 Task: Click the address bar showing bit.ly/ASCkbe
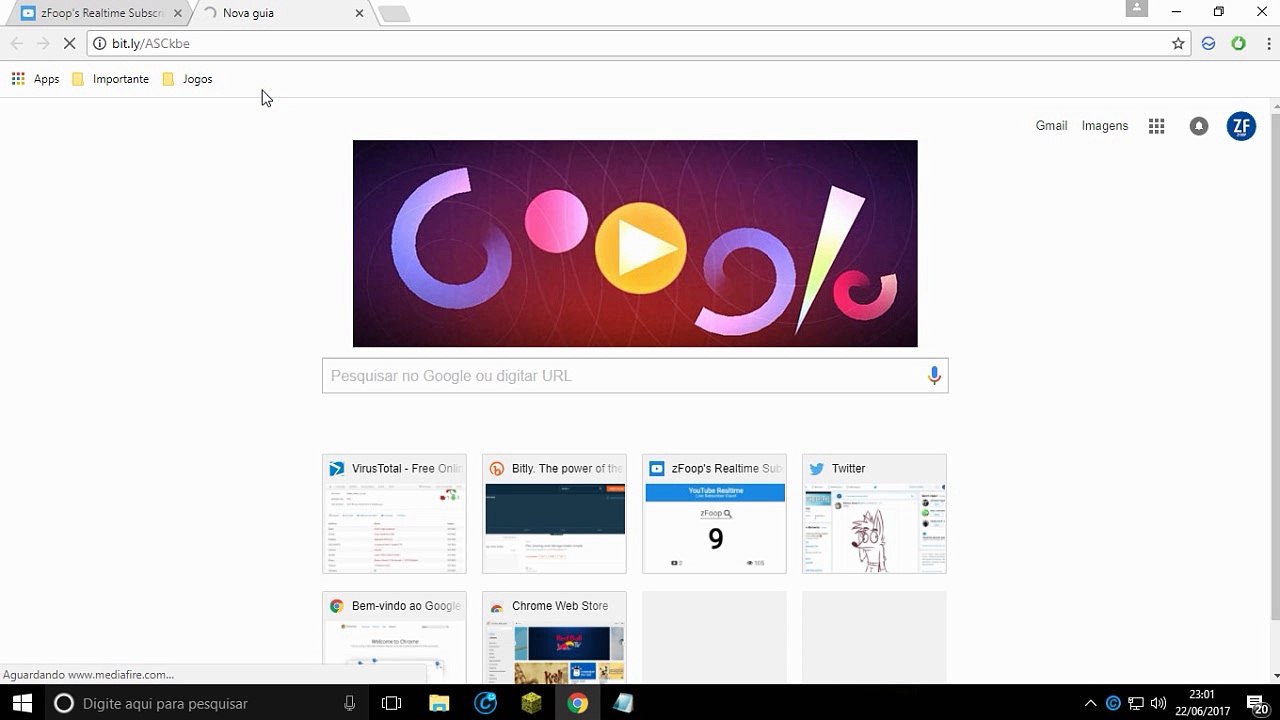(640, 43)
